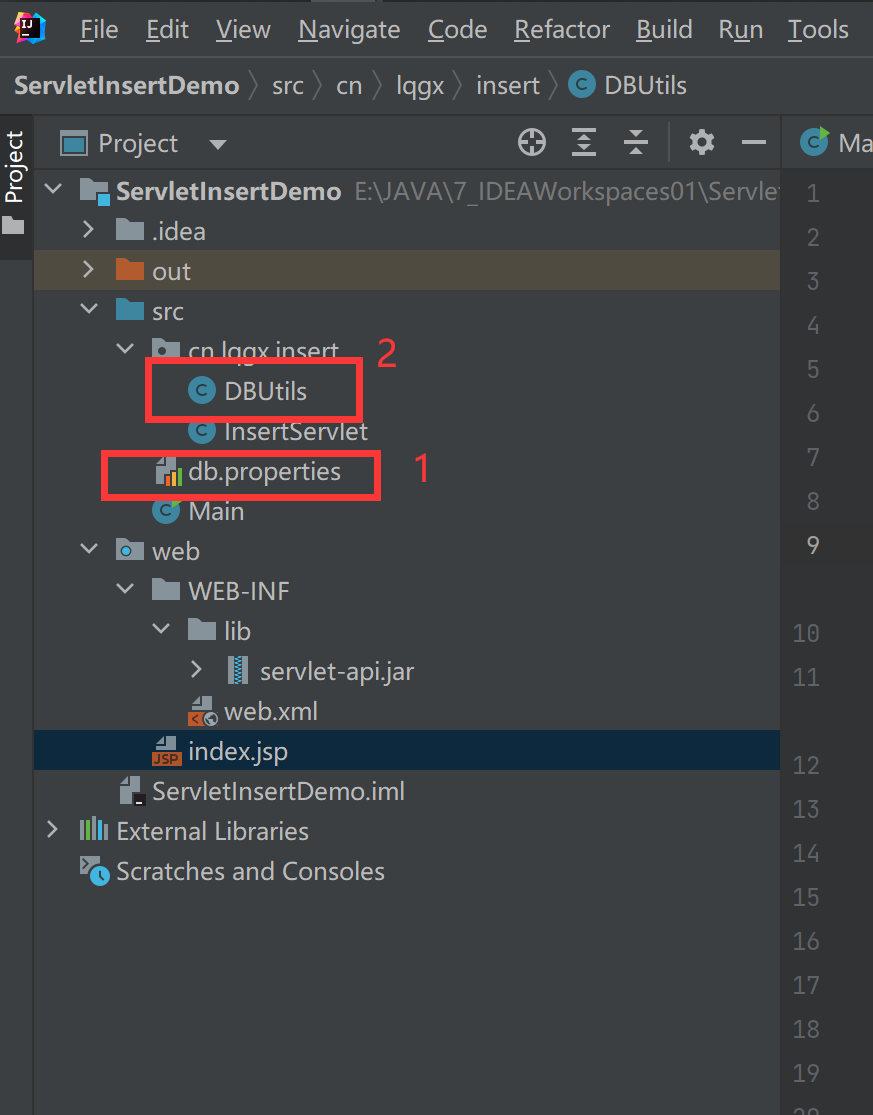Image resolution: width=873 pixels, height=1115 pixels.
Task: Select the ServletInsertDemo.iml file icon
Action: click(x=132, y=791)
